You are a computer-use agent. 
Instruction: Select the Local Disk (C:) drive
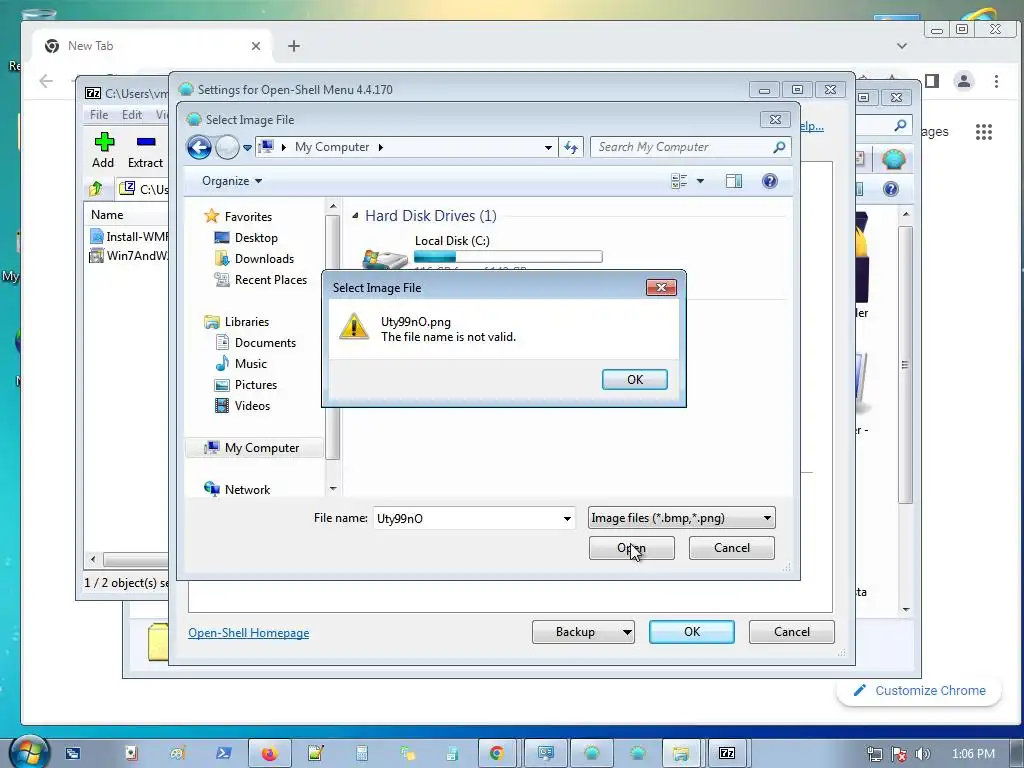point(482,253)
